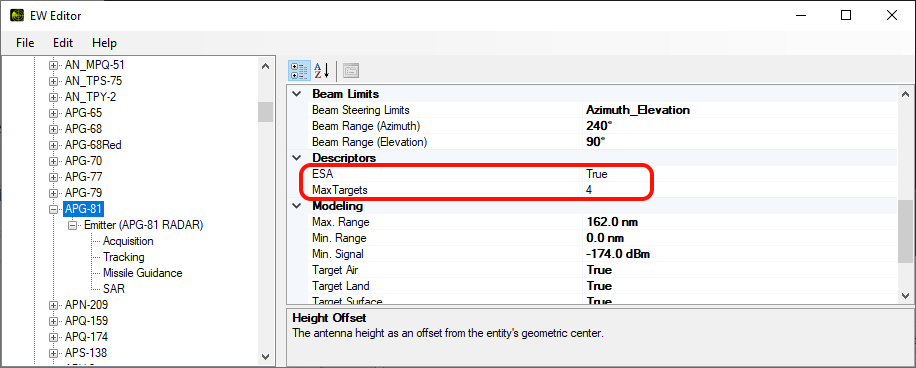This screenshot has height=368, width=916.
Task: Collapse the APG-81 tree node
Action: pos(53,209)
